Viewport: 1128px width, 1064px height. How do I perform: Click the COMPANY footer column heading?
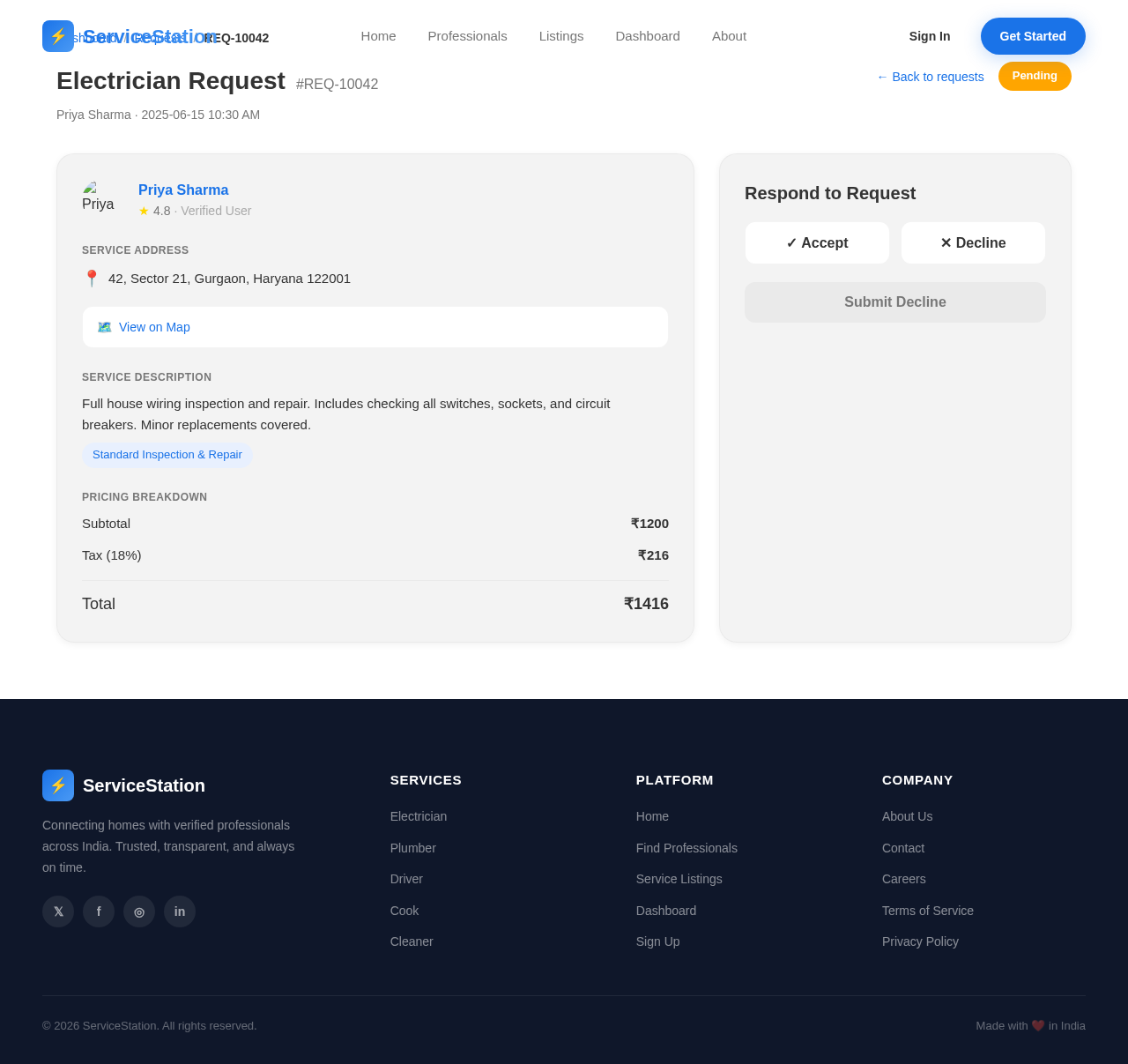917,780
